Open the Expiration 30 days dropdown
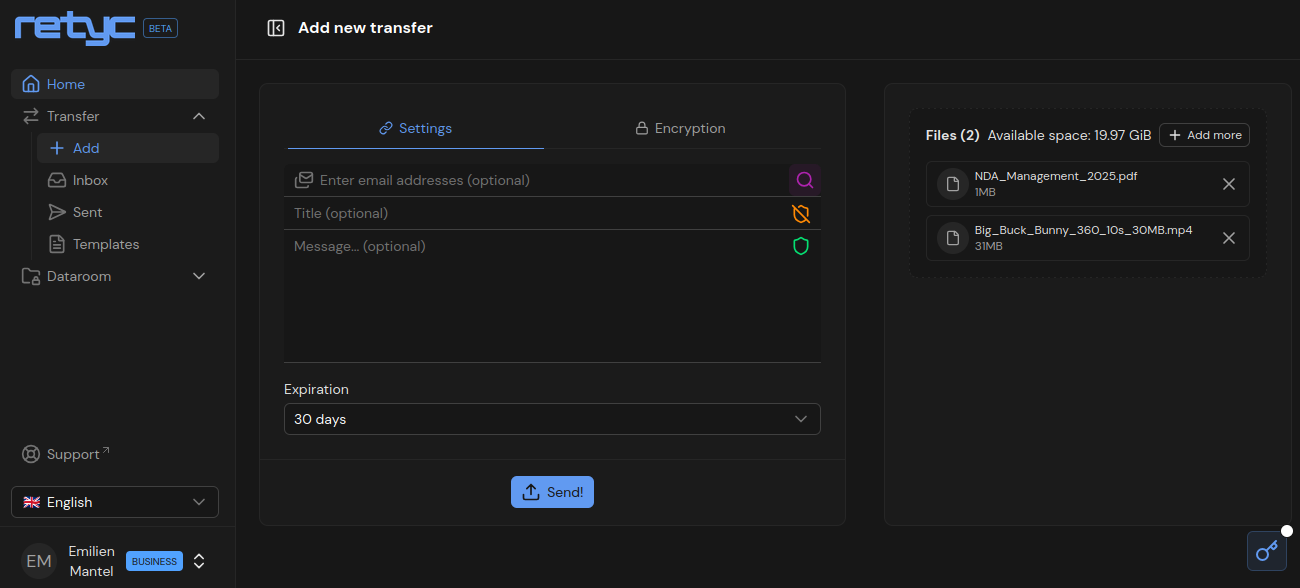The image size is (1300, 588). 552,419
